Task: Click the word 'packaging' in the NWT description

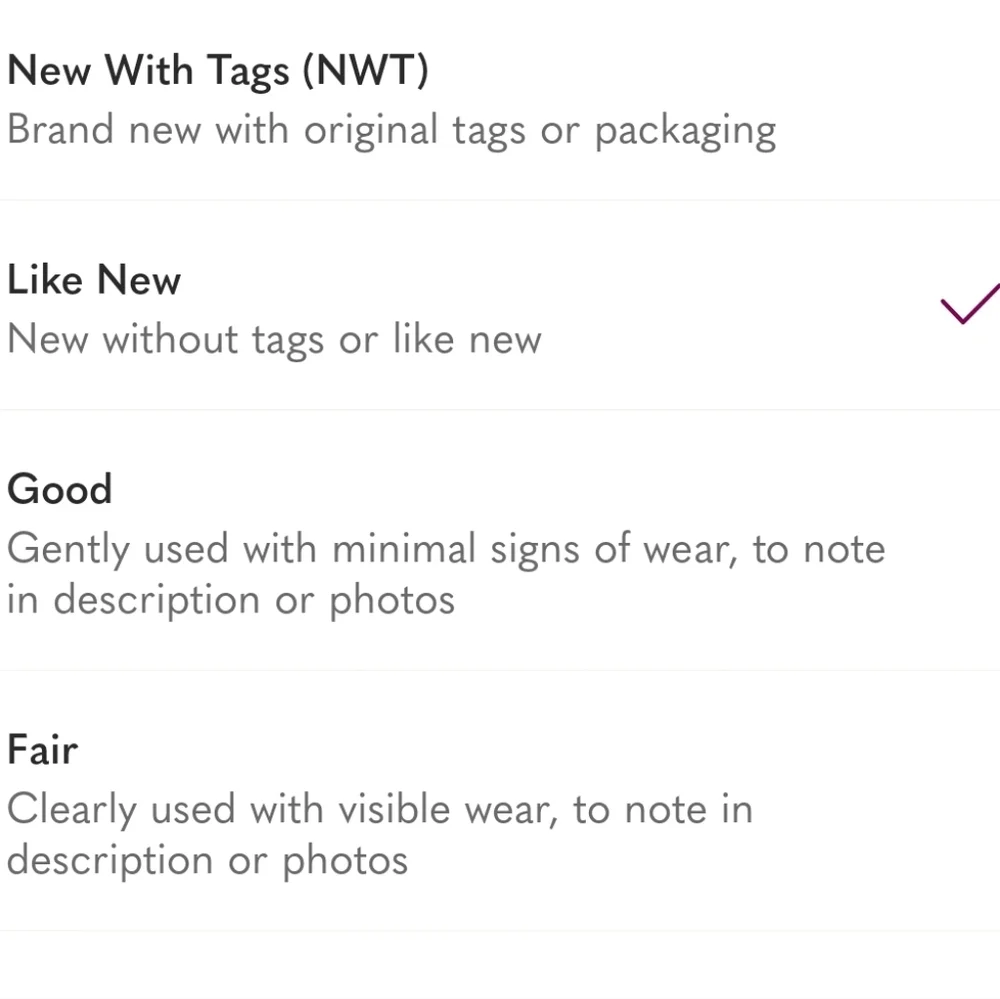Action: [x=686, y=133]
